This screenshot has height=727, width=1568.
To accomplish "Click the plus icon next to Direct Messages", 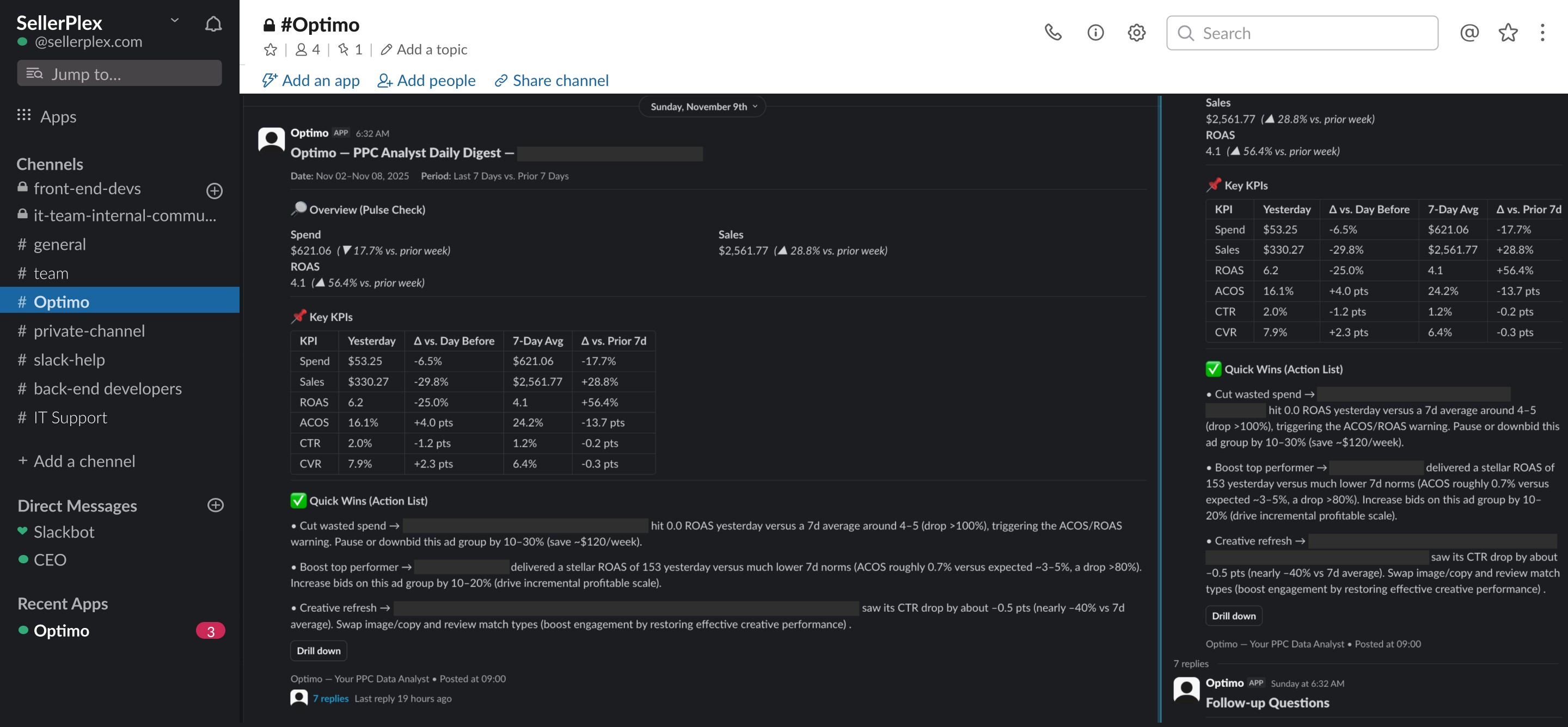I will pos(216,505).
